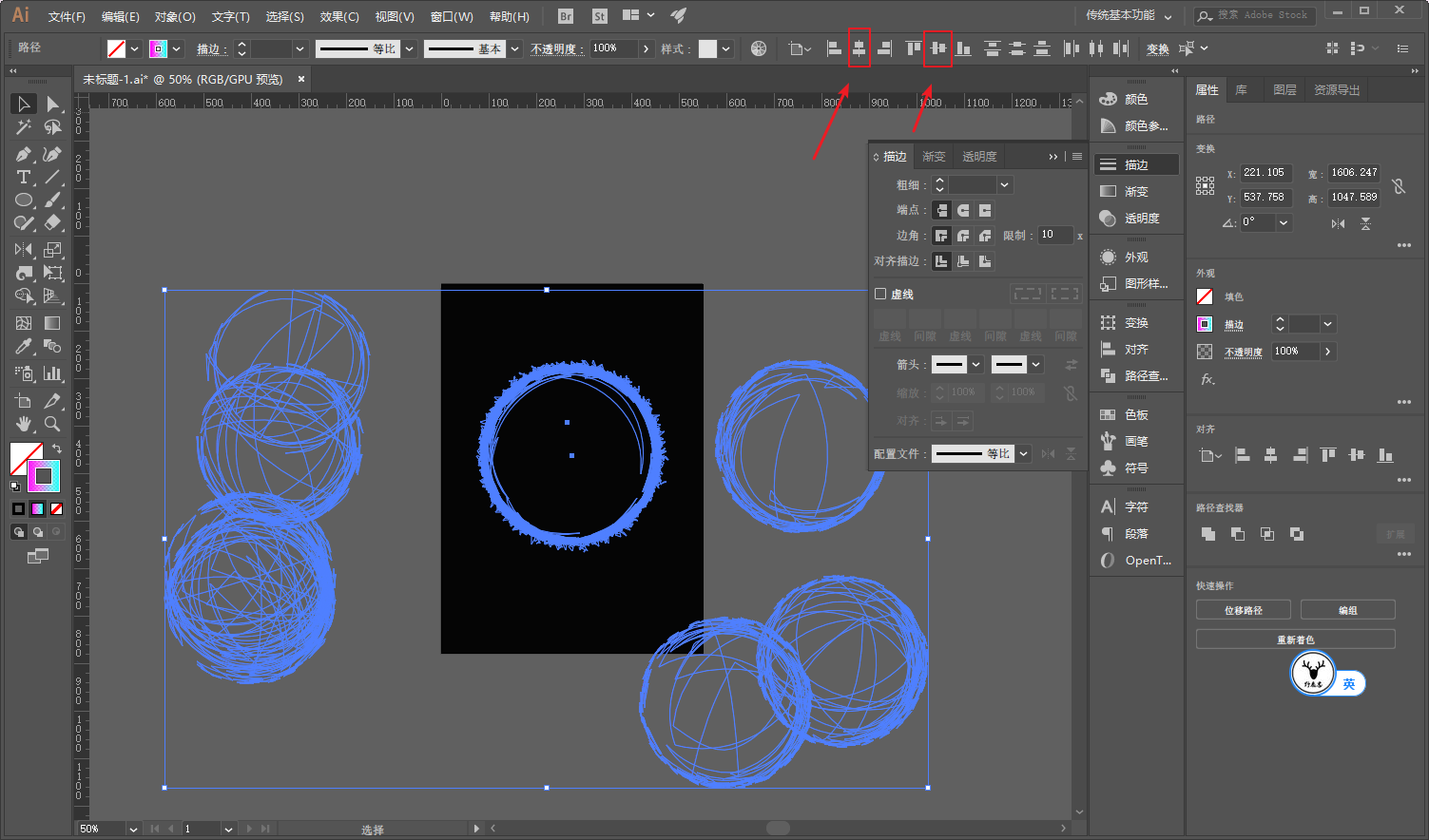
Task: Click vertical align center in control bar
Action: (937, 48)
